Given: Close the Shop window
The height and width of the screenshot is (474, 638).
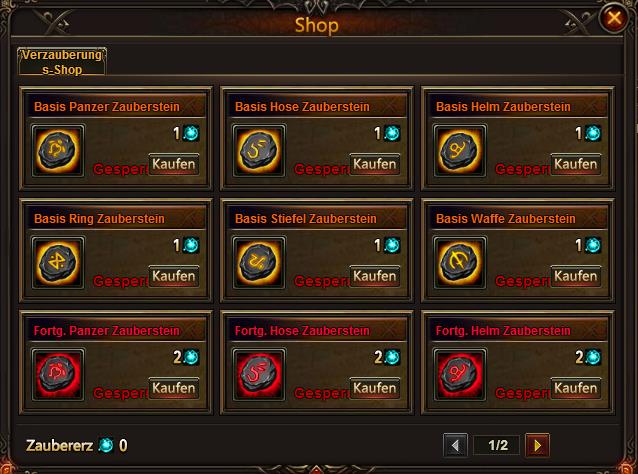Looking at the screenshot, I should (x=614, y=18).
